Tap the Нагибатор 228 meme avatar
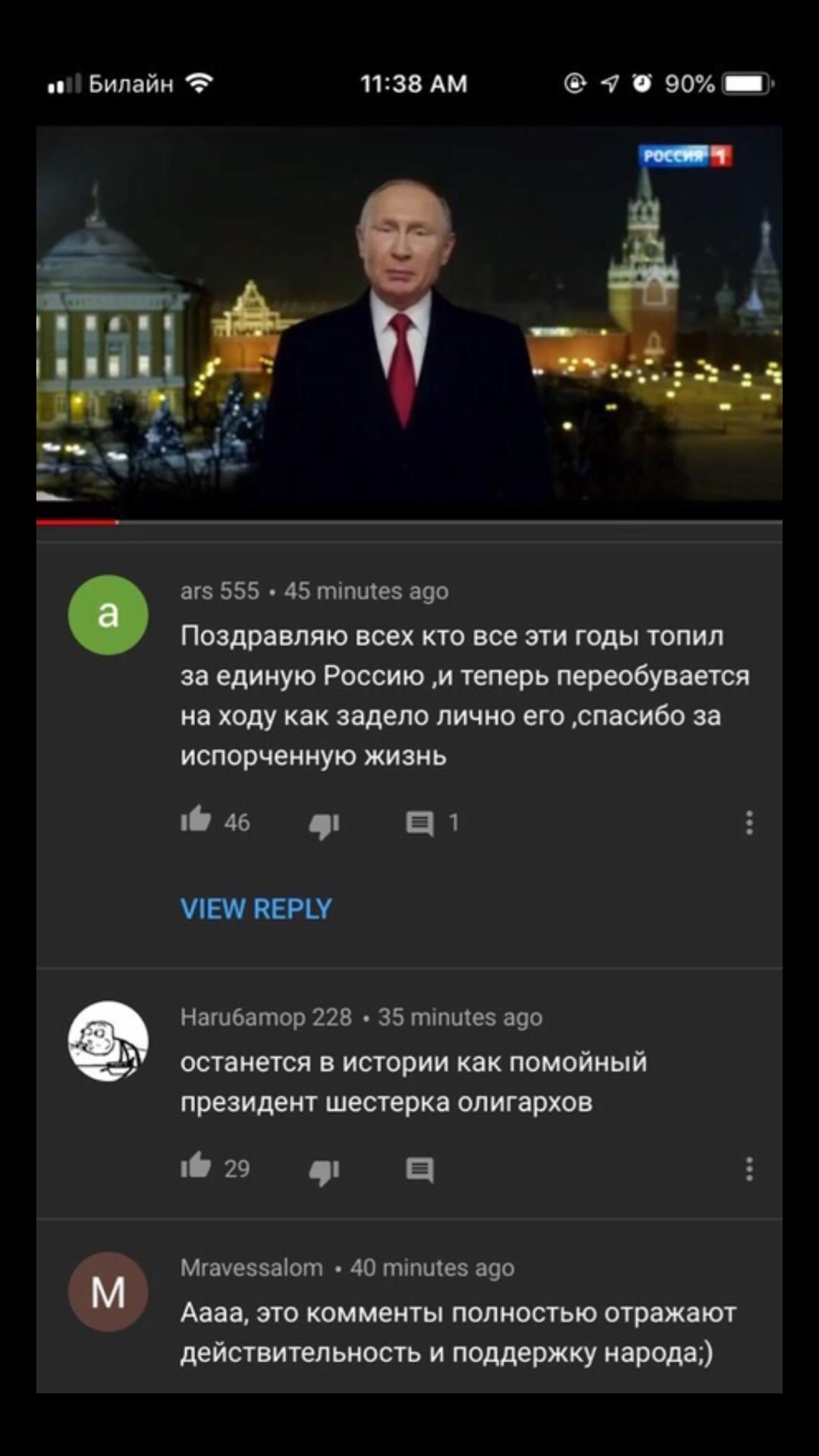This screenshot has width=819, height=1456. pyautogui.click(x=108, y=1040)
